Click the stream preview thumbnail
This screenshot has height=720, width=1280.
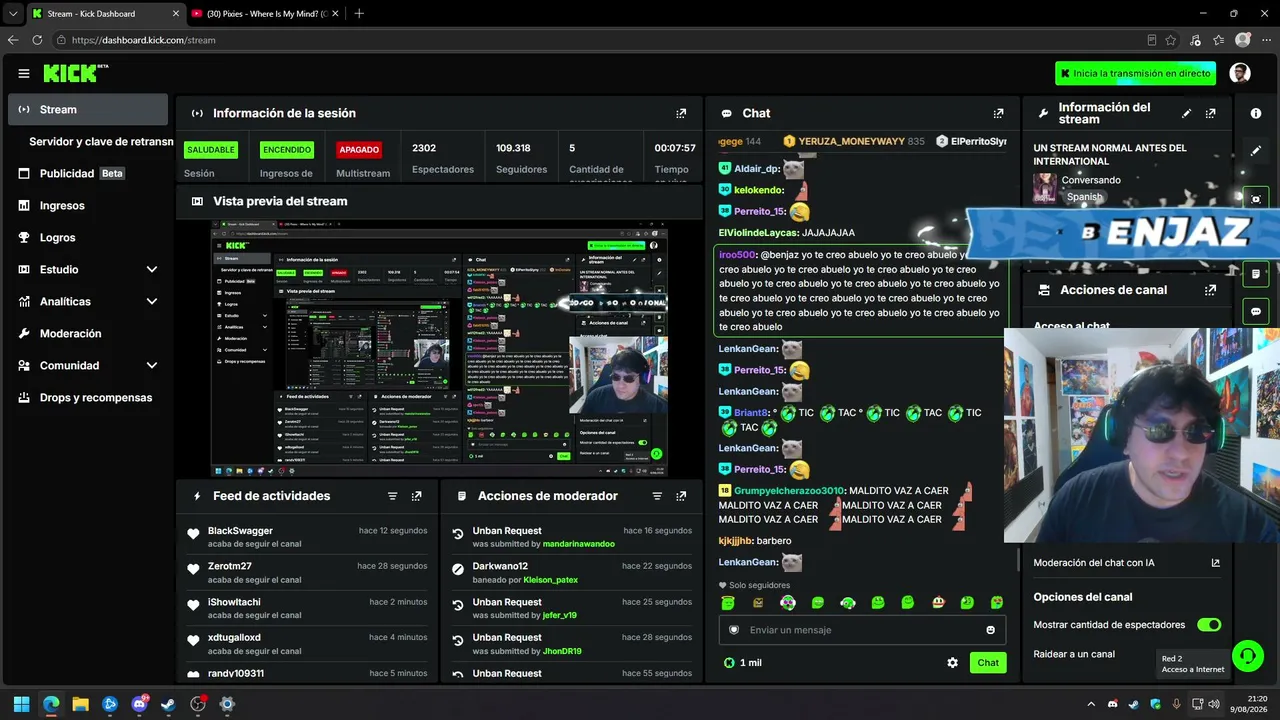coord(439,349)
